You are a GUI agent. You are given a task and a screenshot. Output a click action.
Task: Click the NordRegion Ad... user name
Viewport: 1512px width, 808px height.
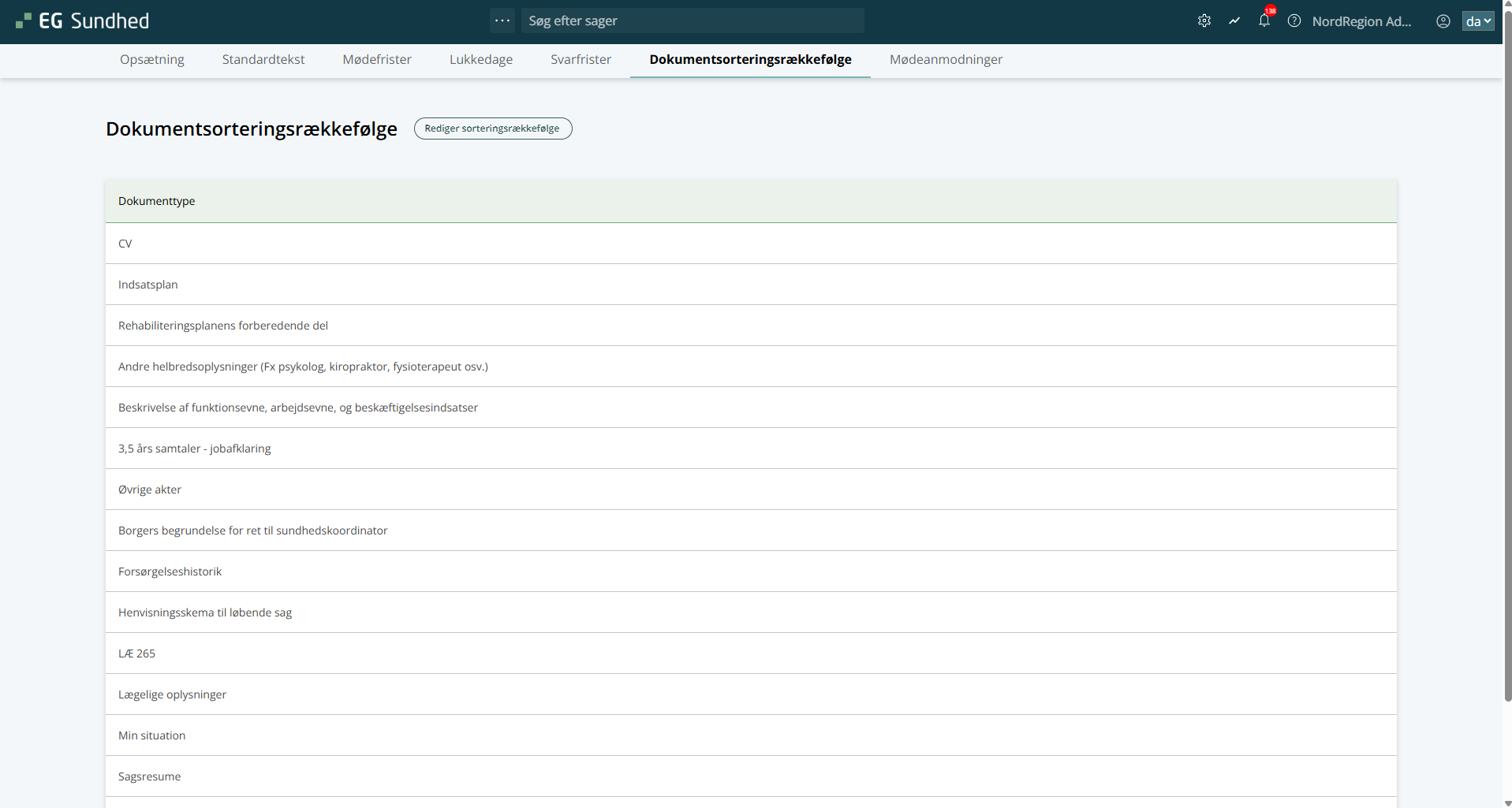[1361, 21]
